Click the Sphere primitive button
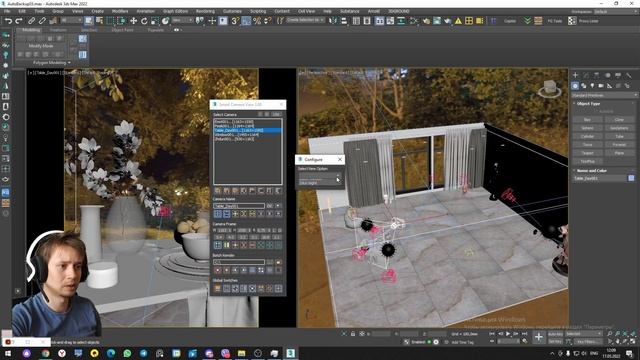This screenshot has width=640, height=360. point(587,128)
